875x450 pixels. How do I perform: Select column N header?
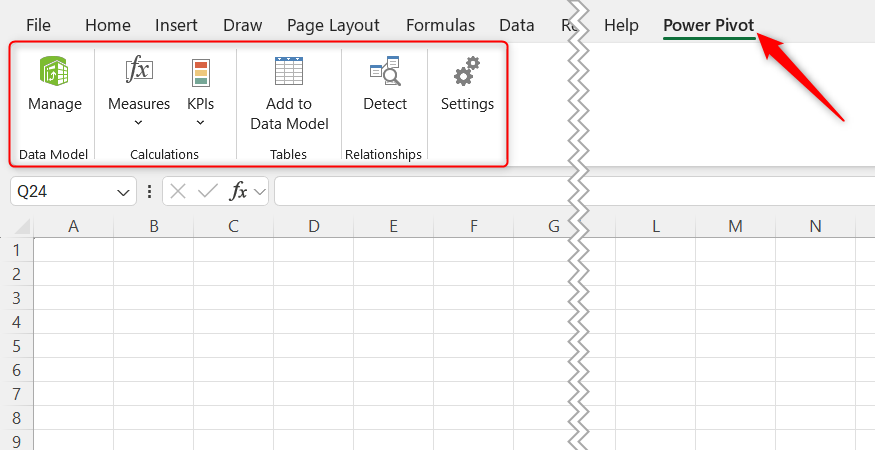coord(815,226)
